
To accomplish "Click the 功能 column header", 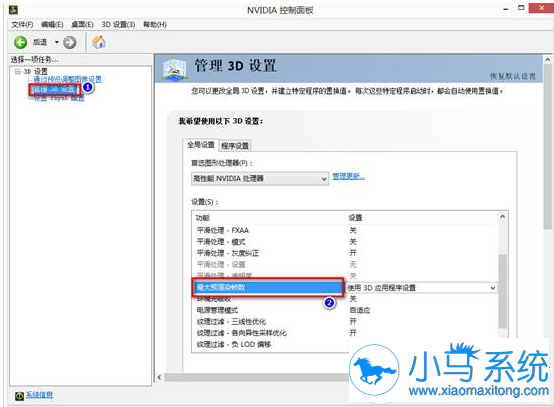I will tap(202, 218).
